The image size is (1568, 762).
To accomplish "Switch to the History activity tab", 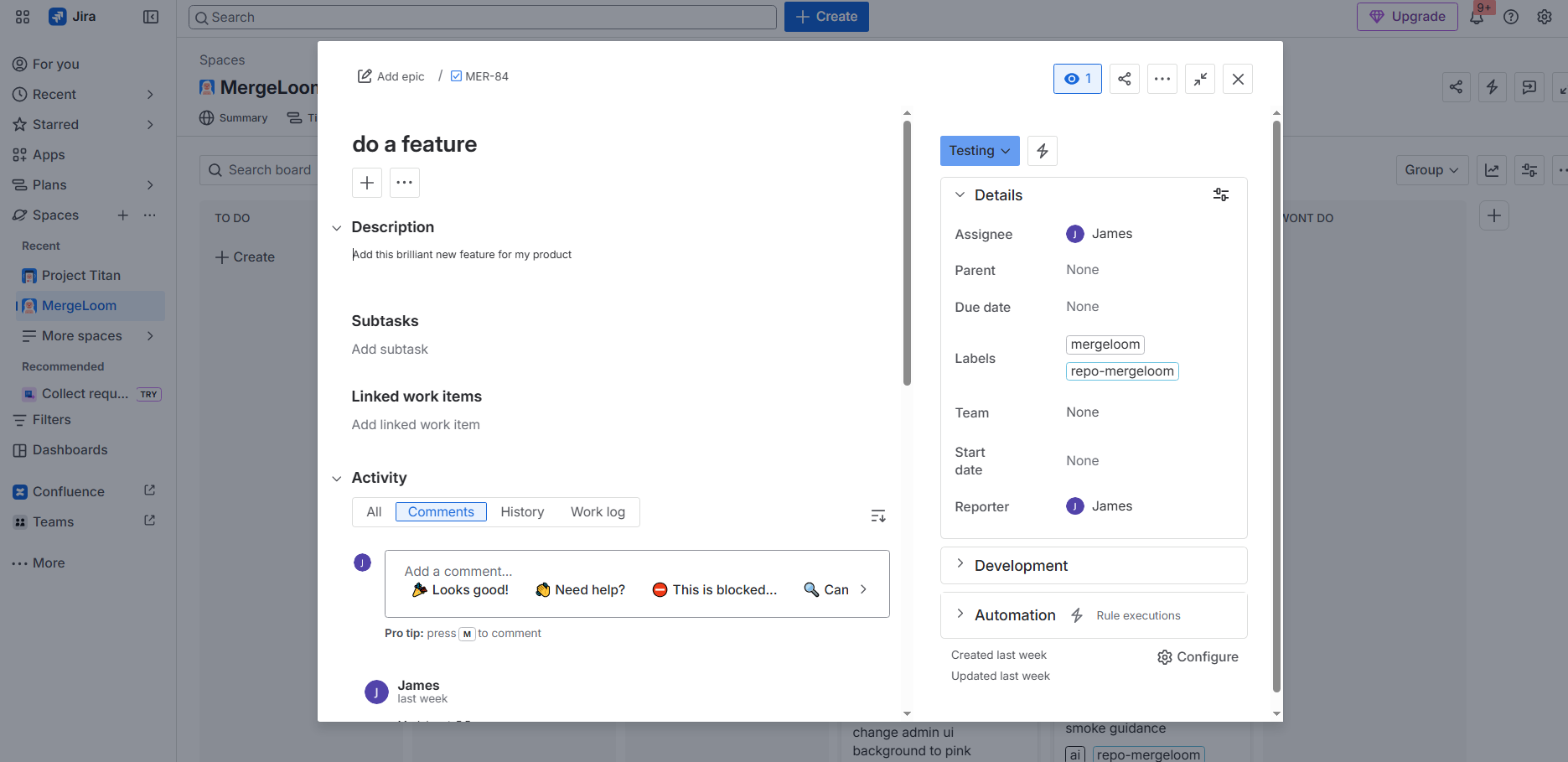I will (x=522, y=512).
